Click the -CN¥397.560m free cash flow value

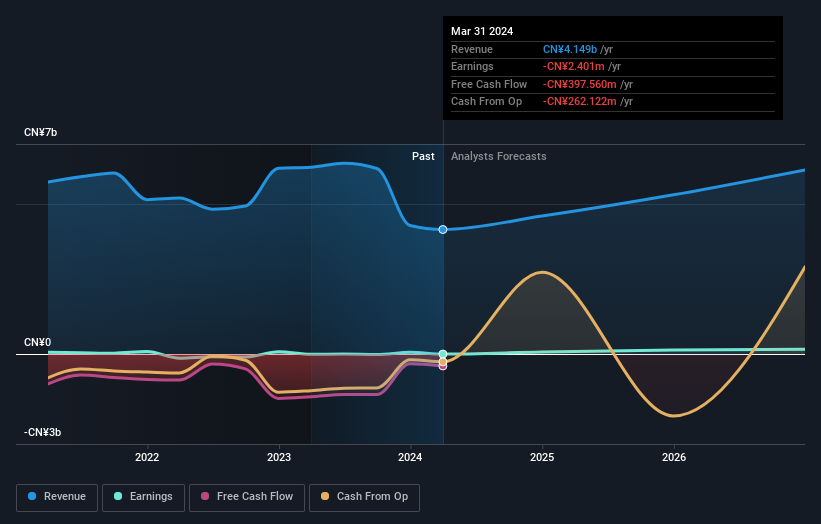pos(580,84)
